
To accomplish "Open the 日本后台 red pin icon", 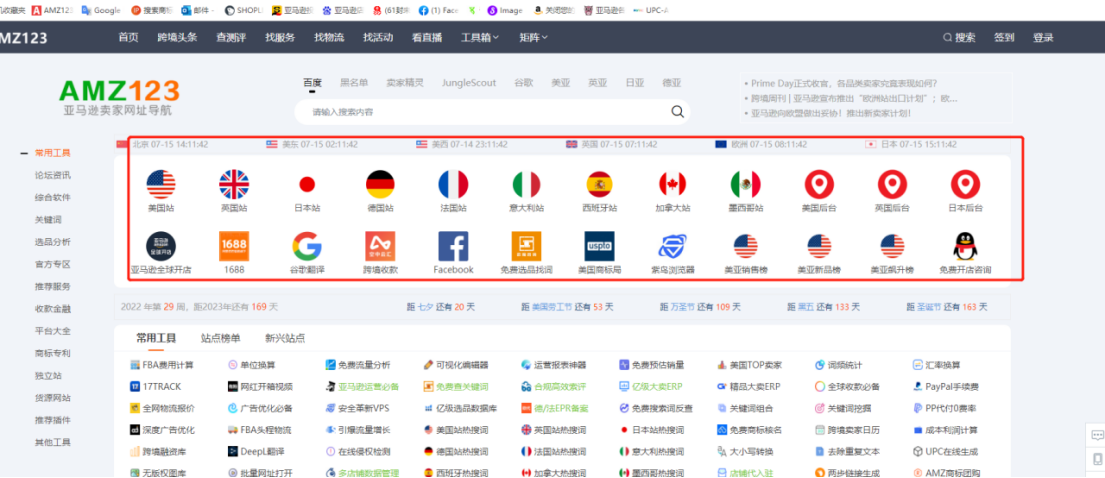I will [x=965, y=185].
